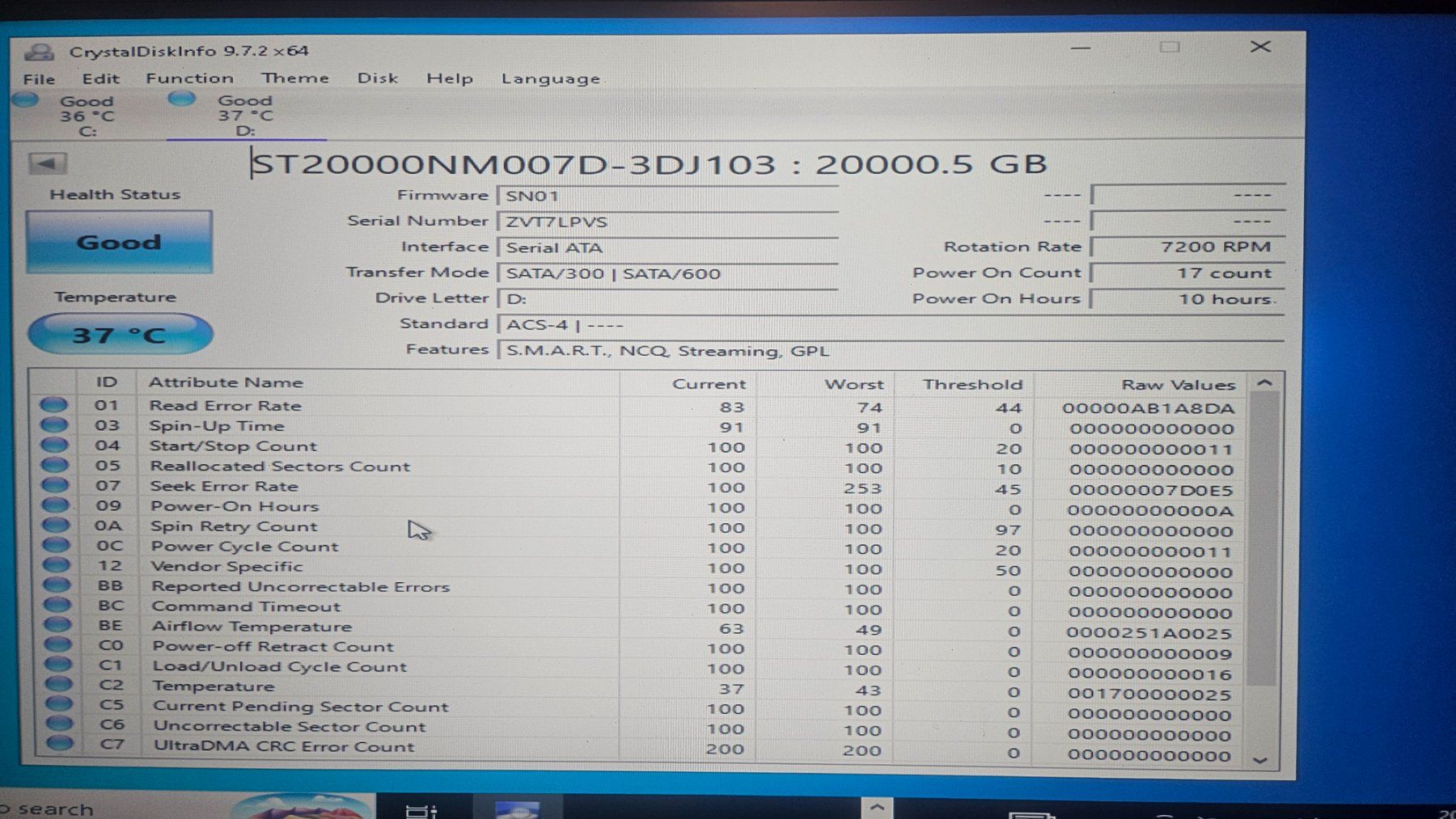Click the Power On Count 17 count field
The image size is (1456, 819).
(x=1187, y=273)
